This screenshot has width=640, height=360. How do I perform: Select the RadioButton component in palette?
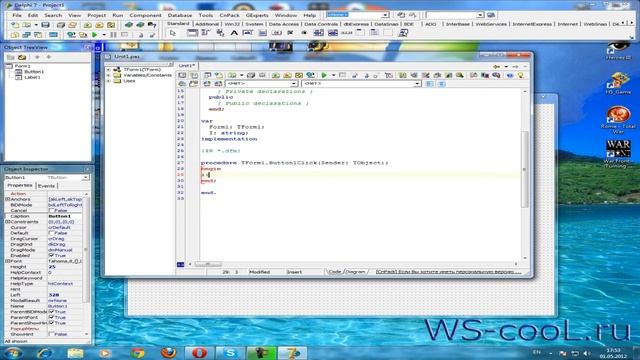(x=304, y=33)
